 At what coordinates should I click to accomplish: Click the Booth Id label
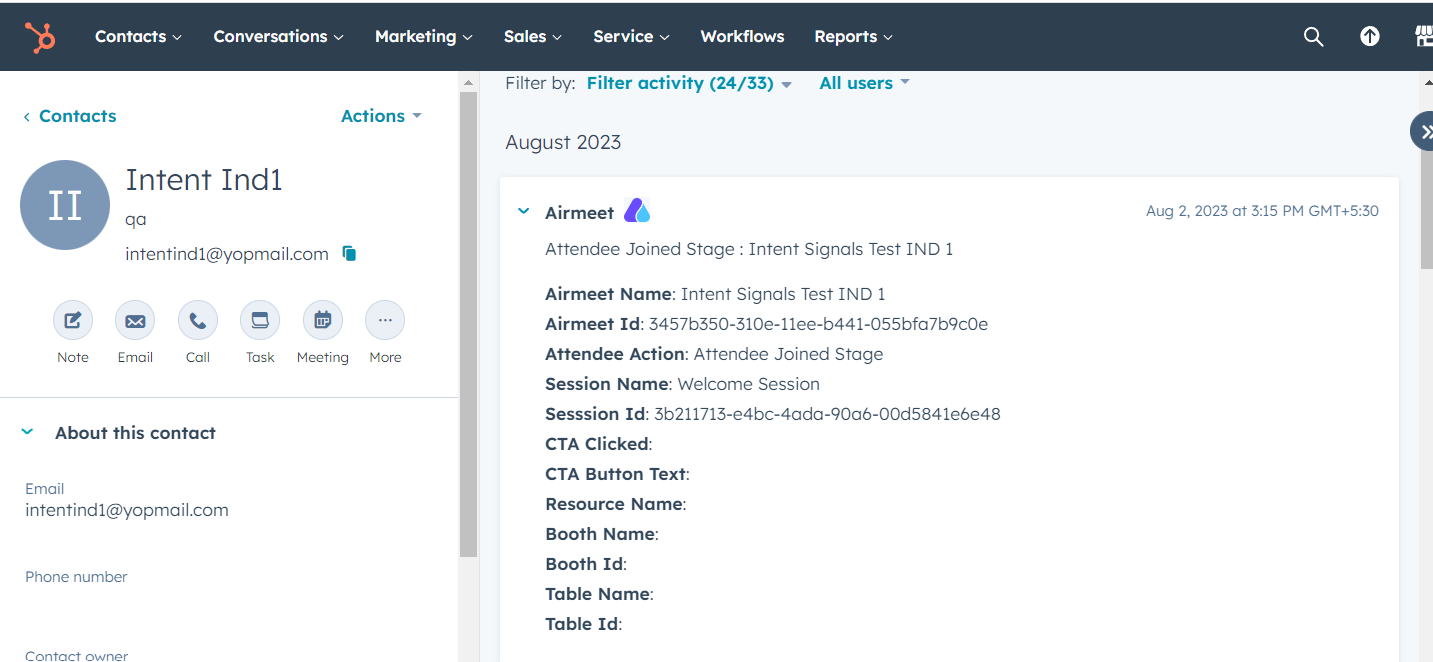(x=586, y=564)
